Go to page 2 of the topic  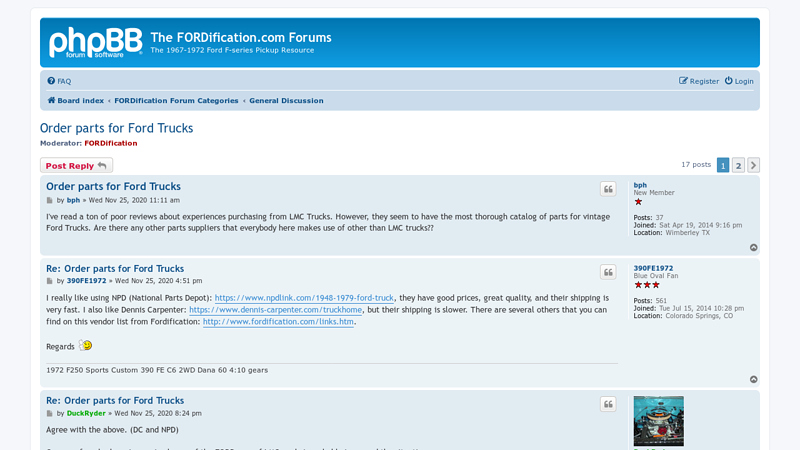click(x=738, y=165)
